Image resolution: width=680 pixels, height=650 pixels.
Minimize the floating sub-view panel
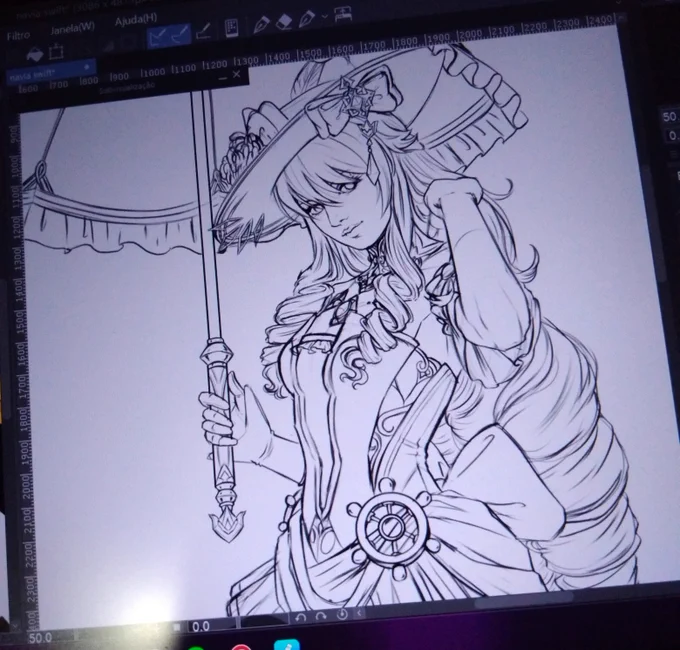223,78
